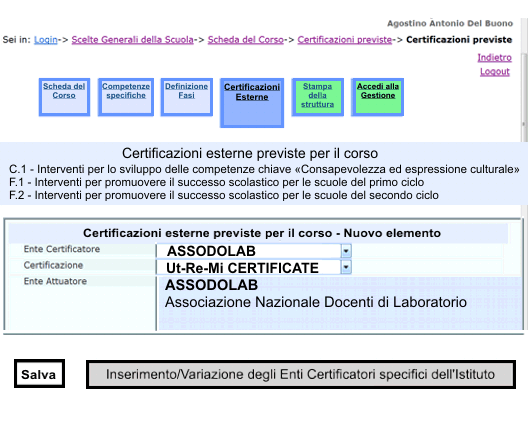This screenshot has width=528, height=423.
Task: Open the Competenze specifiche tab
Action: tap(126, 97)
